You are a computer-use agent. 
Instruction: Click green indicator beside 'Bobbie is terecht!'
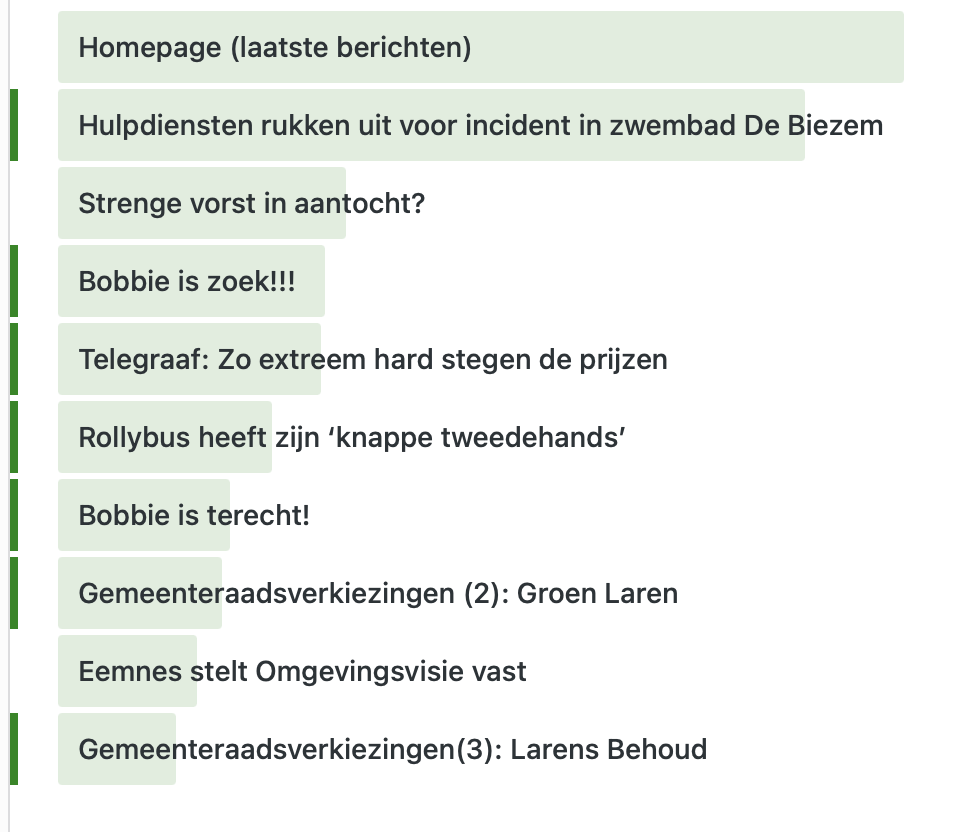(x=14, y=515)
